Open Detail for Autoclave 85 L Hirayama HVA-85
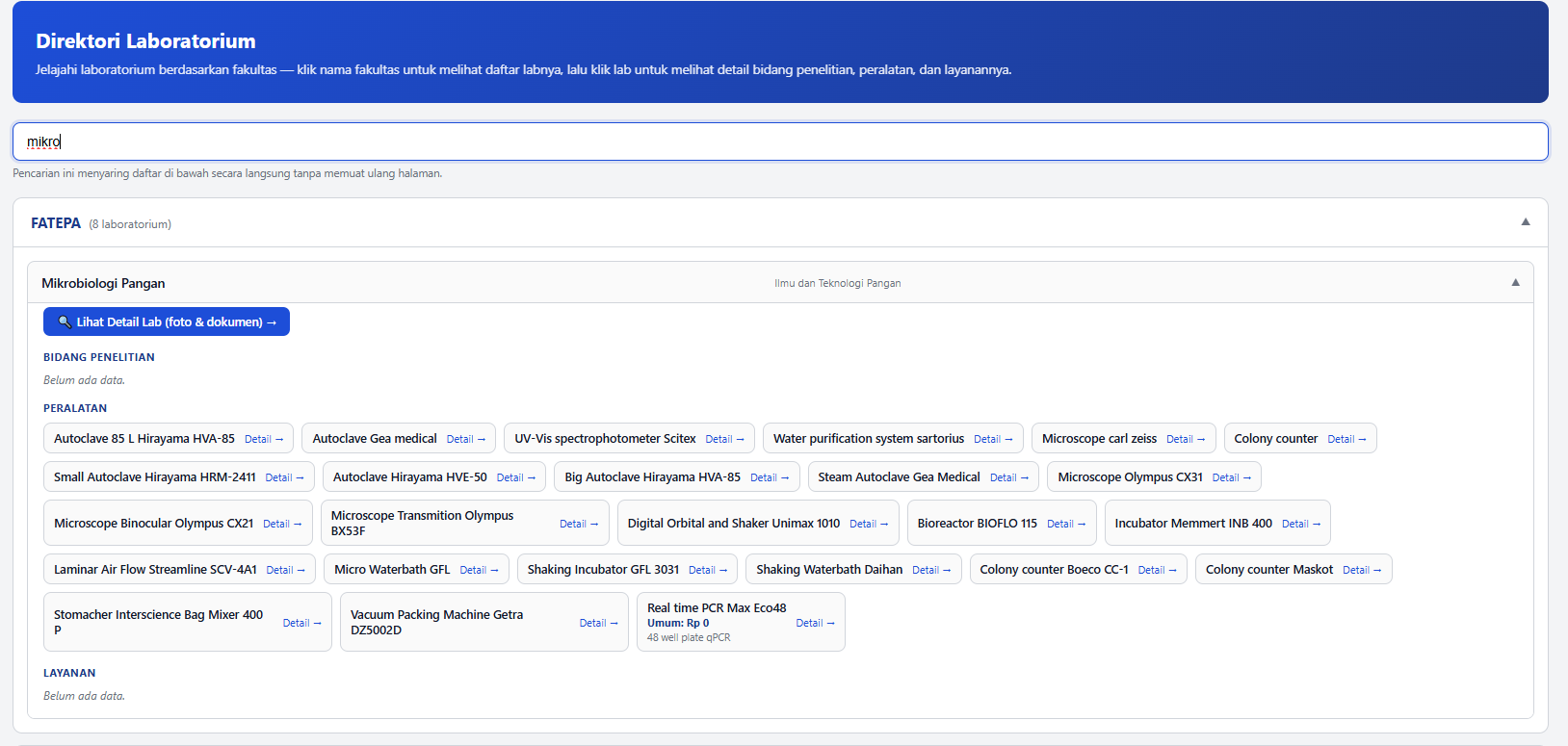Viewport: 1568px width, 746px height. click(264, 439)
